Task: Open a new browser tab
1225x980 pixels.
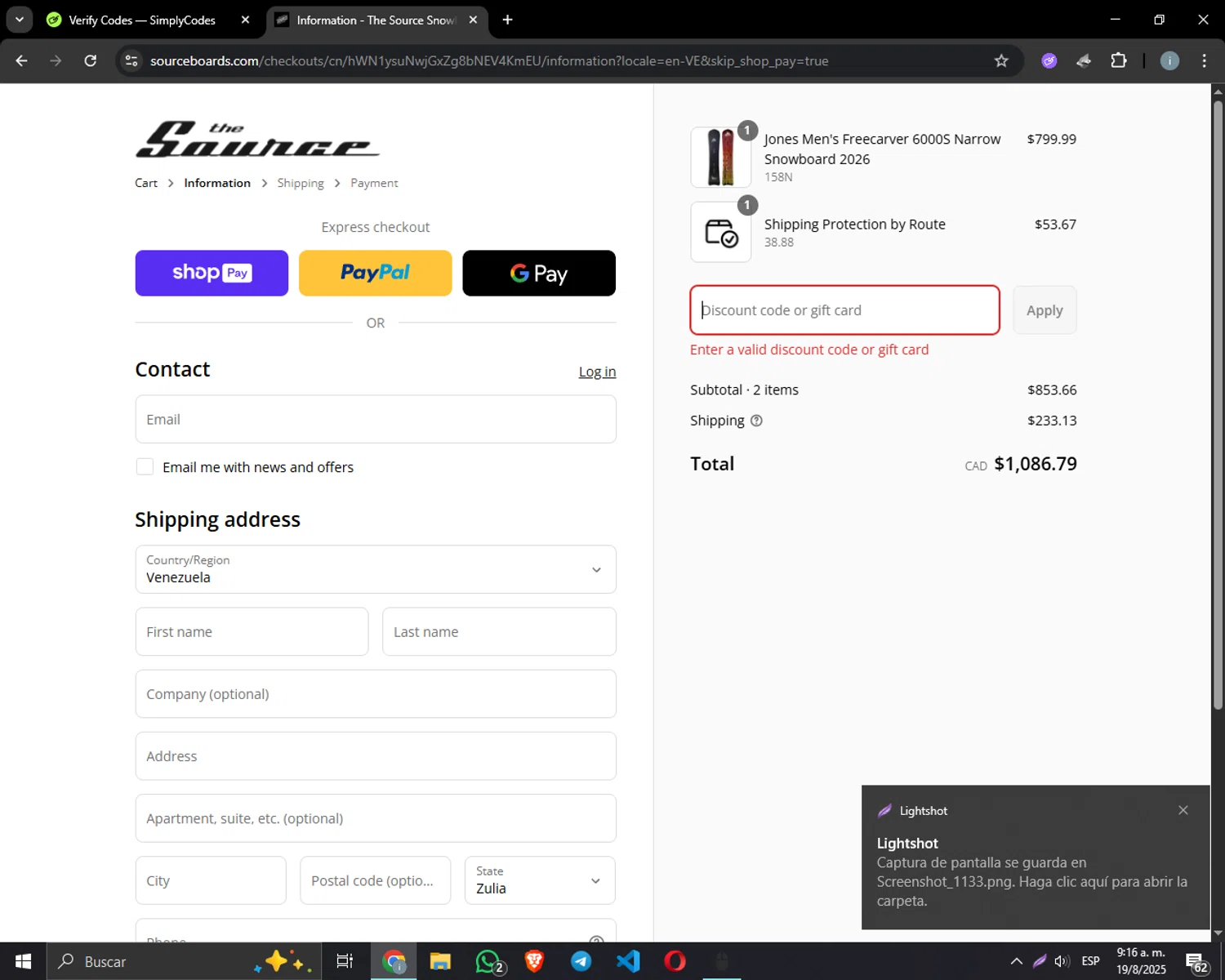Action: coord(507,20)
